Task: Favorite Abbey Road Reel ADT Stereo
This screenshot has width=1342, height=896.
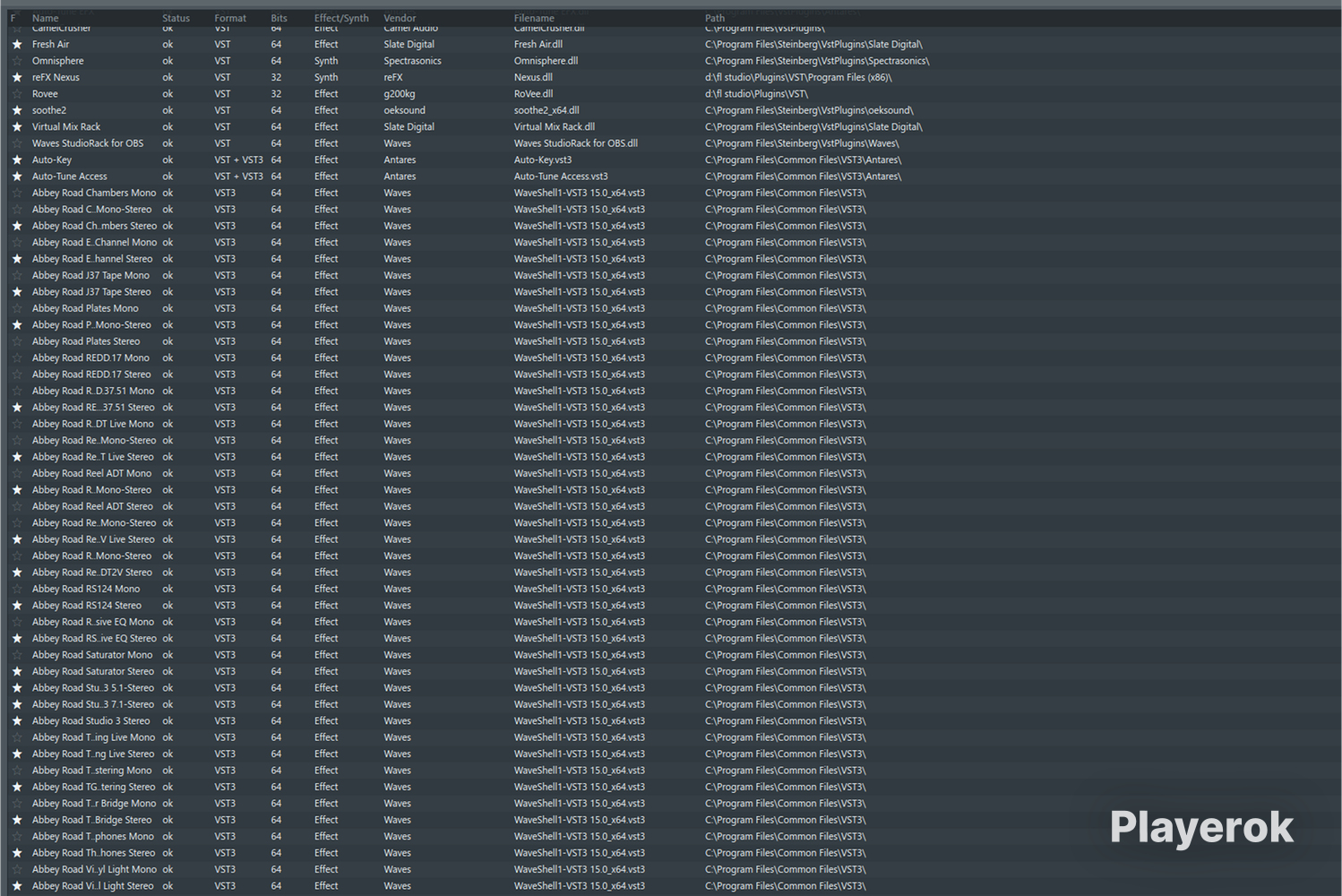Action: (17, 506)
